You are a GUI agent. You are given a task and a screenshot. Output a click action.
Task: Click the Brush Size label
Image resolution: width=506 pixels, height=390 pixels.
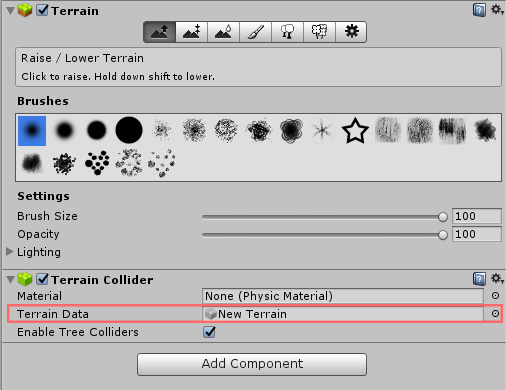(x=47, y=216)
